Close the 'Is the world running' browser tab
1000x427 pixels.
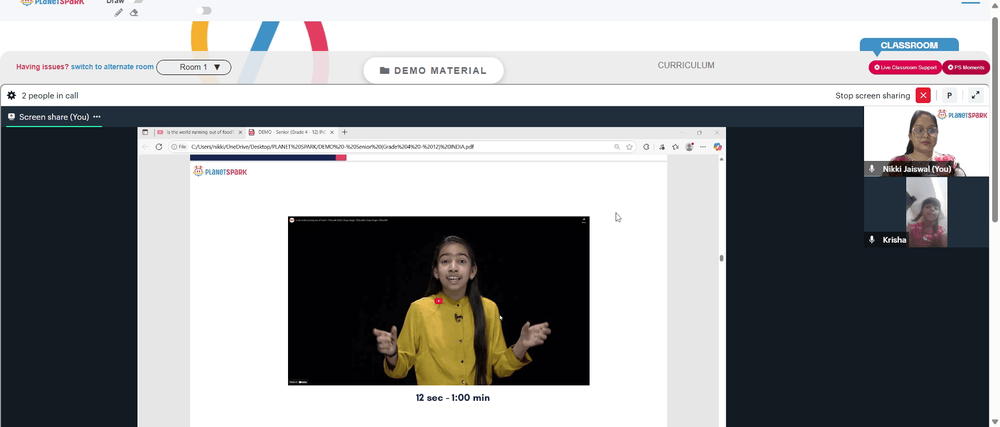240,133
